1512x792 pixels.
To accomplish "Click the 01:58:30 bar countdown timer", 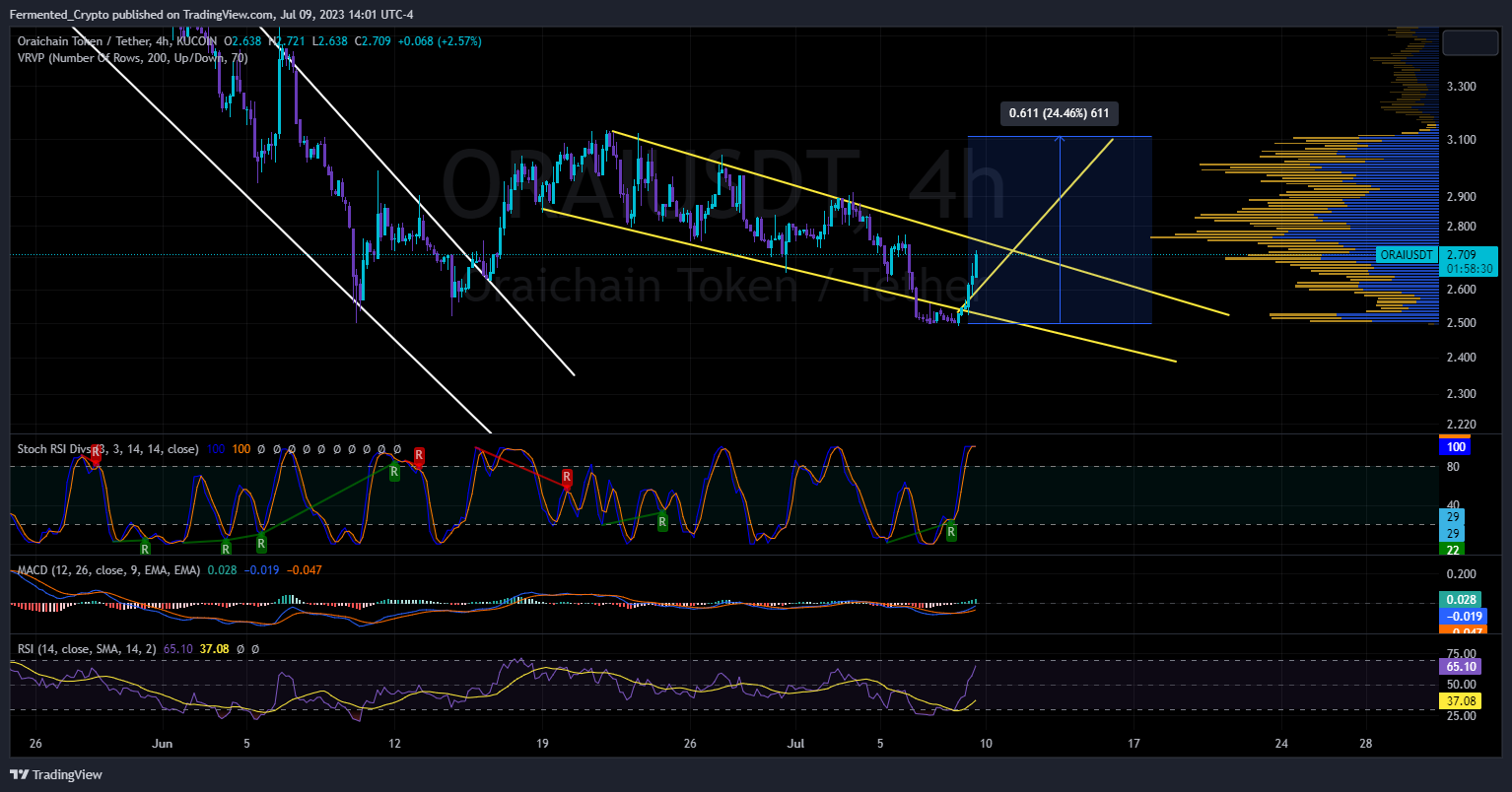I will (x=1469, y=268).
